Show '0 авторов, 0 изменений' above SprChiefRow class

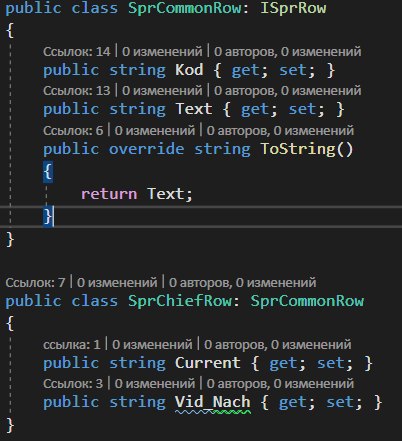coord(242,283)
